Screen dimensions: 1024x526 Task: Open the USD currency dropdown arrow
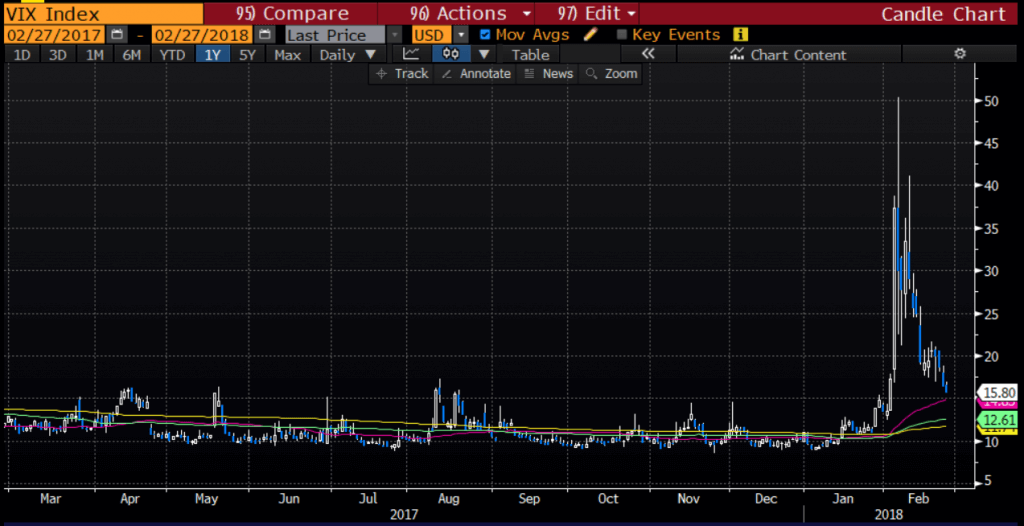461,34
